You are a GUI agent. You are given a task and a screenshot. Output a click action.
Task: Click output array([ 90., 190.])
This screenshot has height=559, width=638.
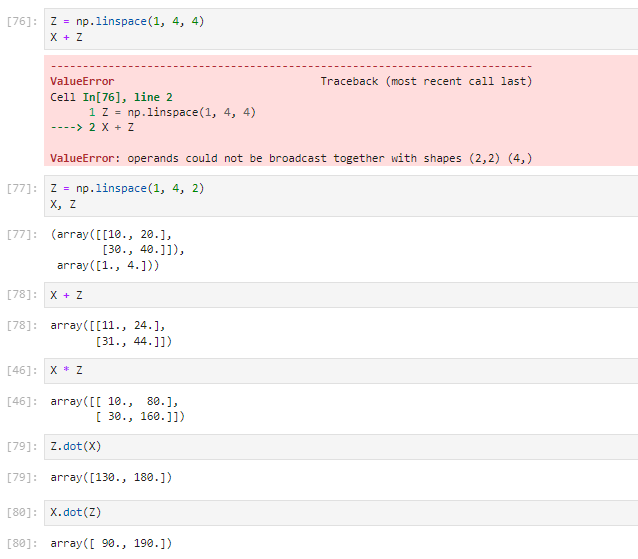[111, 544]
